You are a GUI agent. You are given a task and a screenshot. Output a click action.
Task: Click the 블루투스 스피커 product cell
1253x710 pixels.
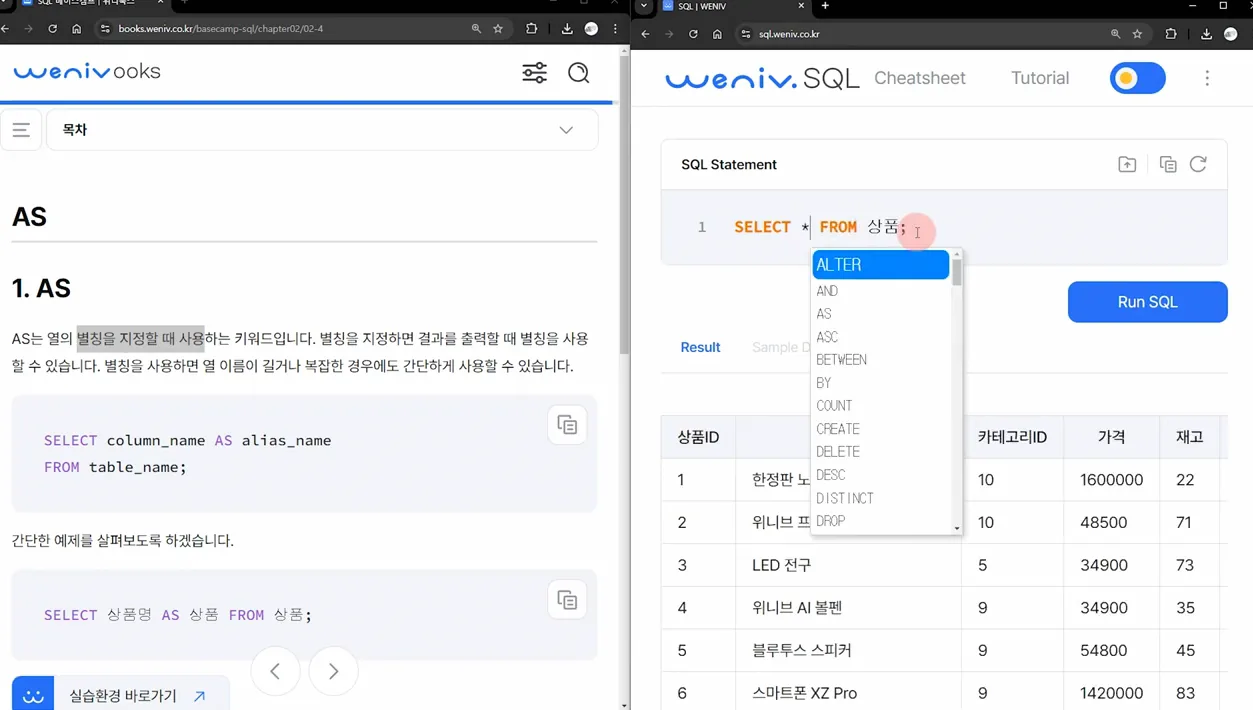pyautogui.click(x=848, y=650)
